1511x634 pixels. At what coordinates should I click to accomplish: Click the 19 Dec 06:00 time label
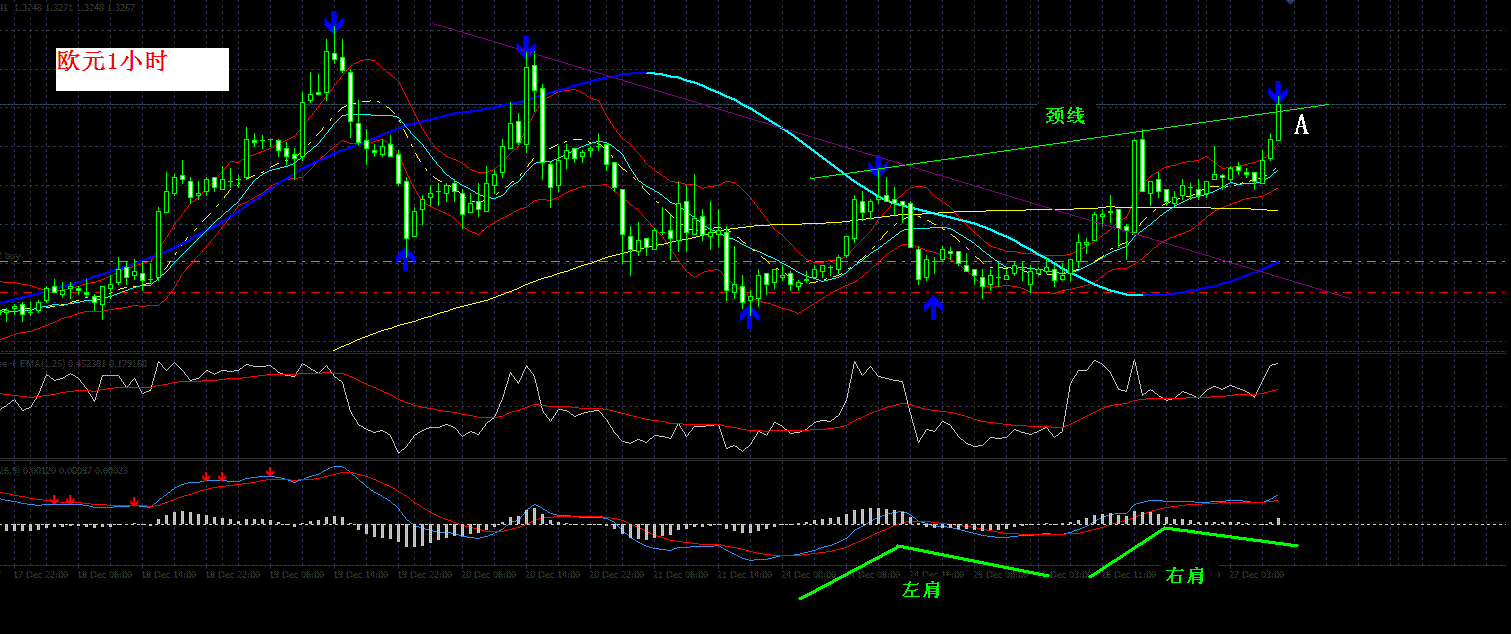(x=297, y=575)
